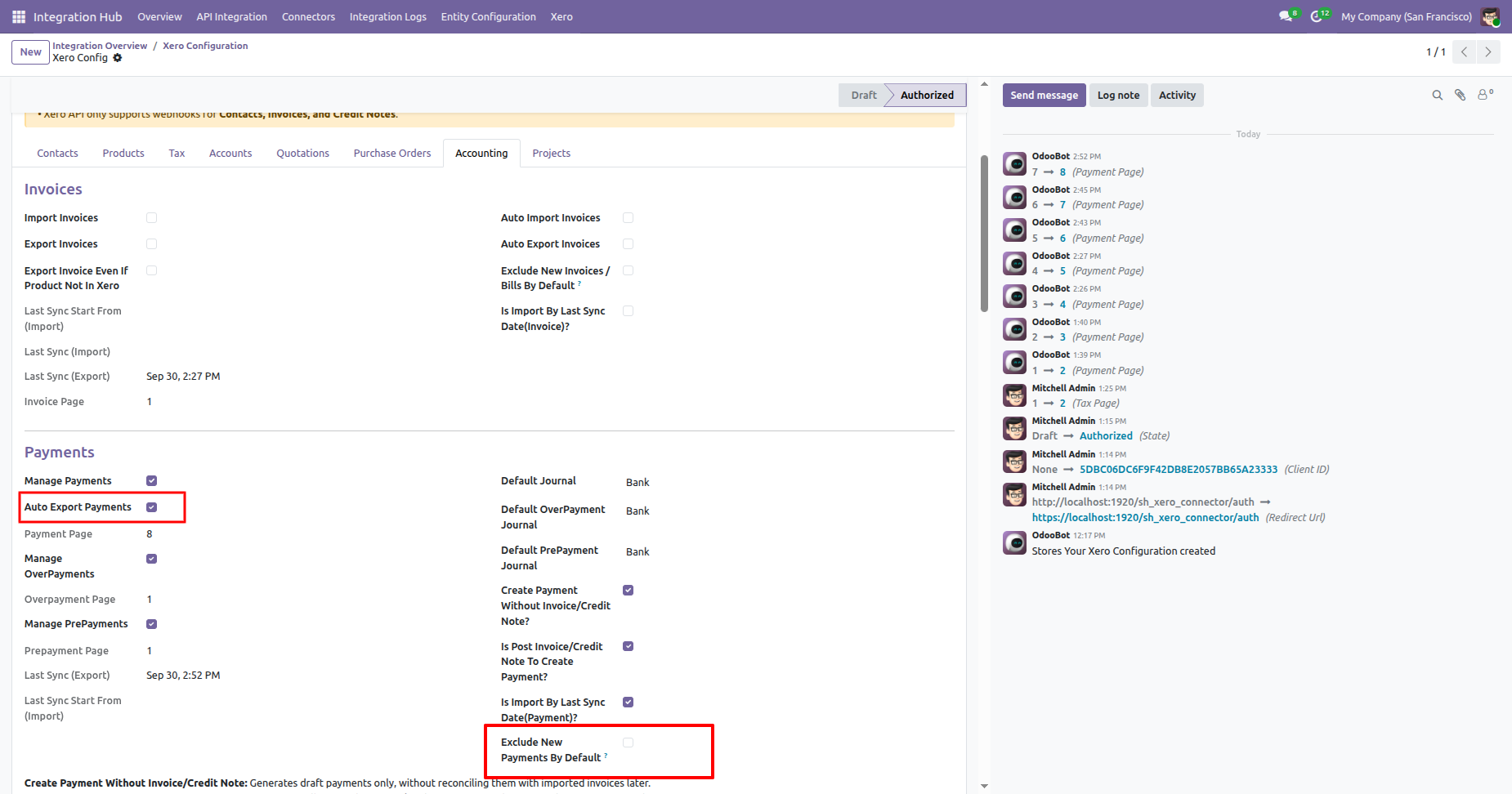Switch to the Contacts tab

point(57,154)
